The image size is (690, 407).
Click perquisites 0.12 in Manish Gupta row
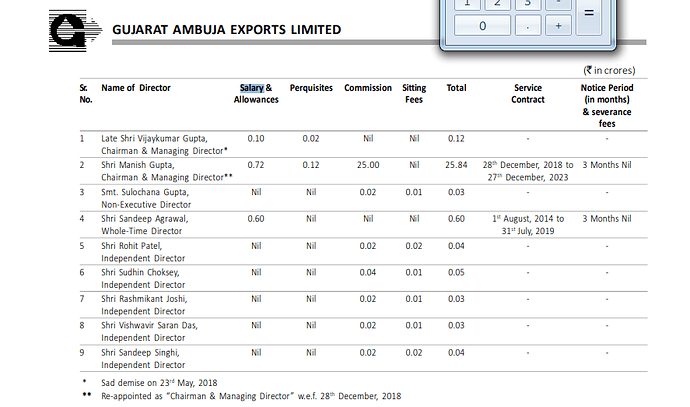pos(311,165)
